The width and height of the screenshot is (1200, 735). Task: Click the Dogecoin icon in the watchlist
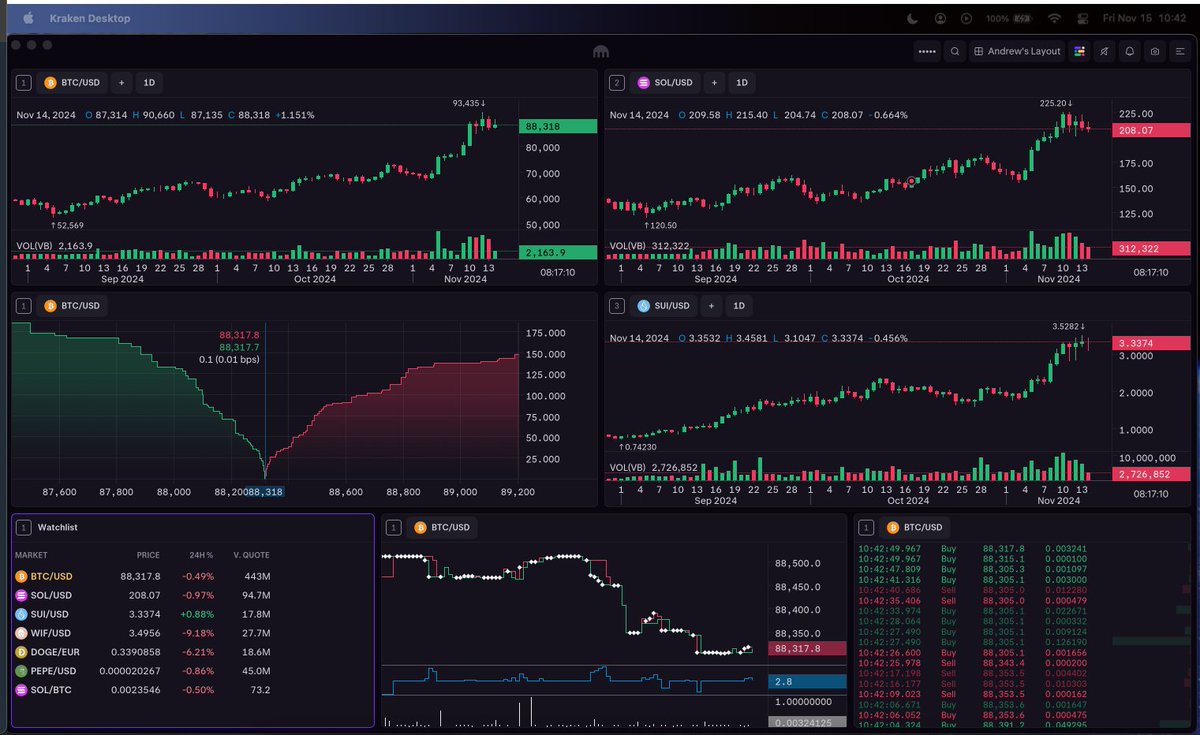21,652
